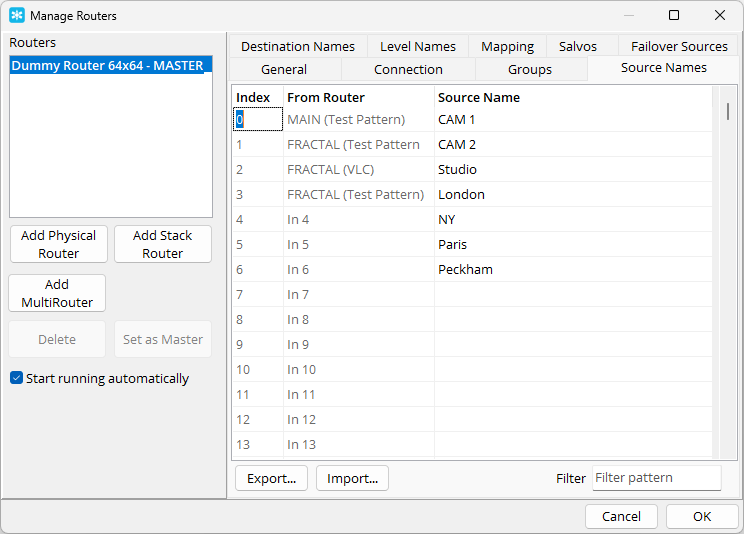Open the Level Names tab

(x=418, y=47)
